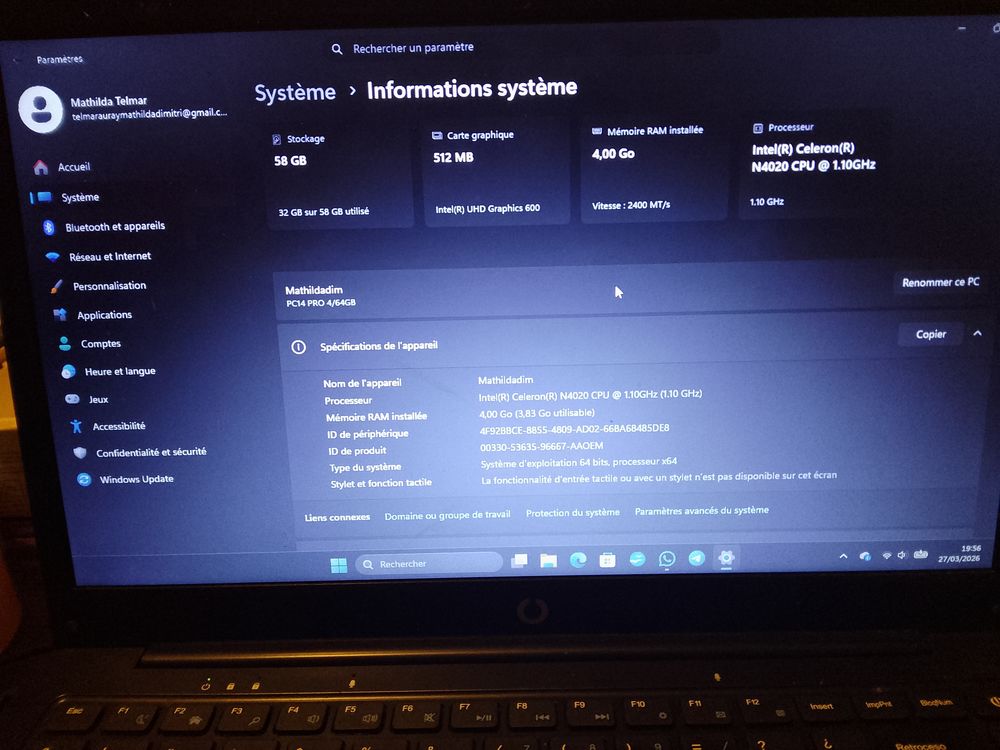The image size is (1000, 750).
Task: Click the Windows Update refresh icon
Action: point(84,480)
